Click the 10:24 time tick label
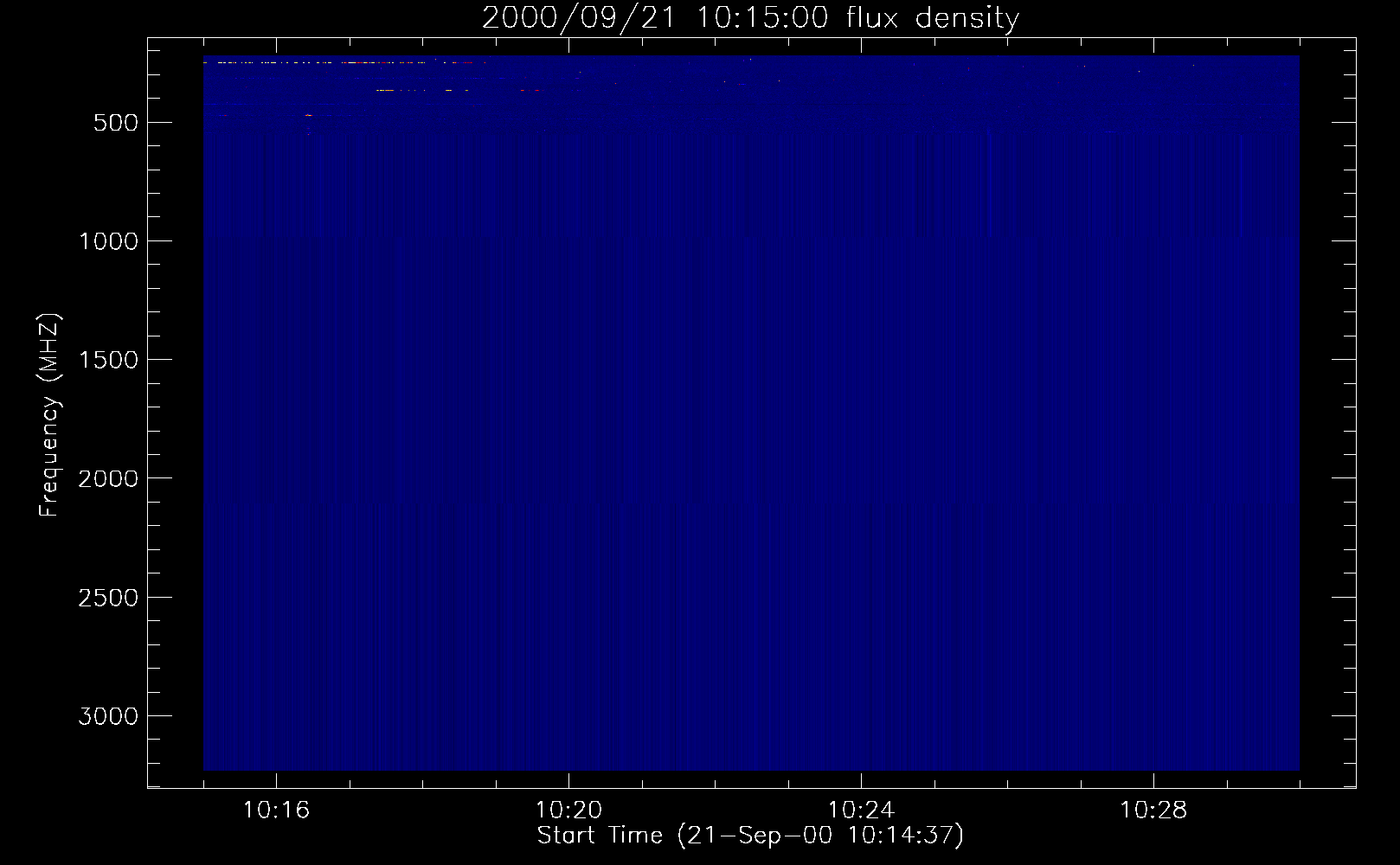The width and height of the screenshot is (1400, 865). tap(861, 811)
